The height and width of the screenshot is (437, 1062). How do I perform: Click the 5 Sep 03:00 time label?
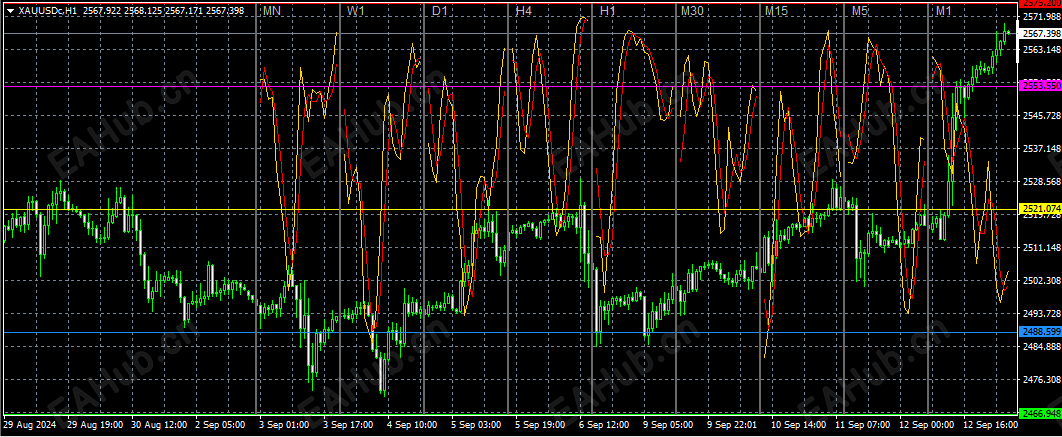point(475,425)
